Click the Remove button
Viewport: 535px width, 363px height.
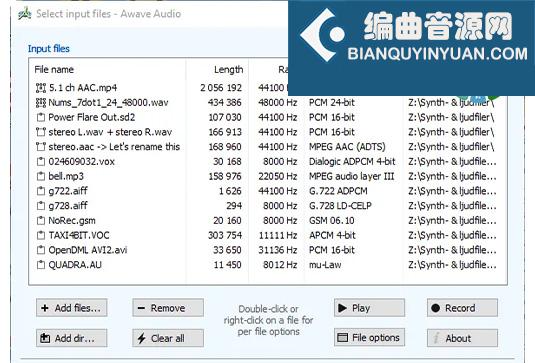tap(168, 308)
